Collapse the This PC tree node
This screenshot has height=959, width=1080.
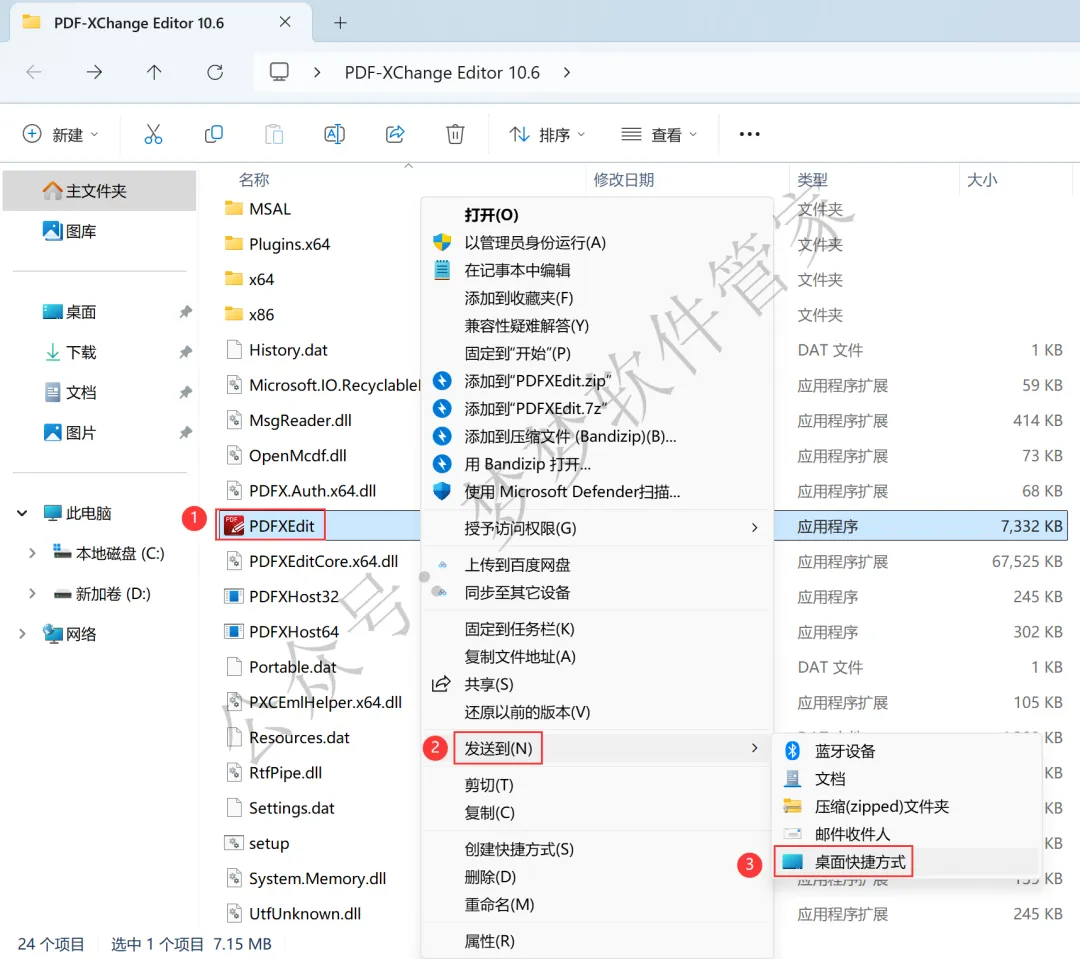coord(22,513)
